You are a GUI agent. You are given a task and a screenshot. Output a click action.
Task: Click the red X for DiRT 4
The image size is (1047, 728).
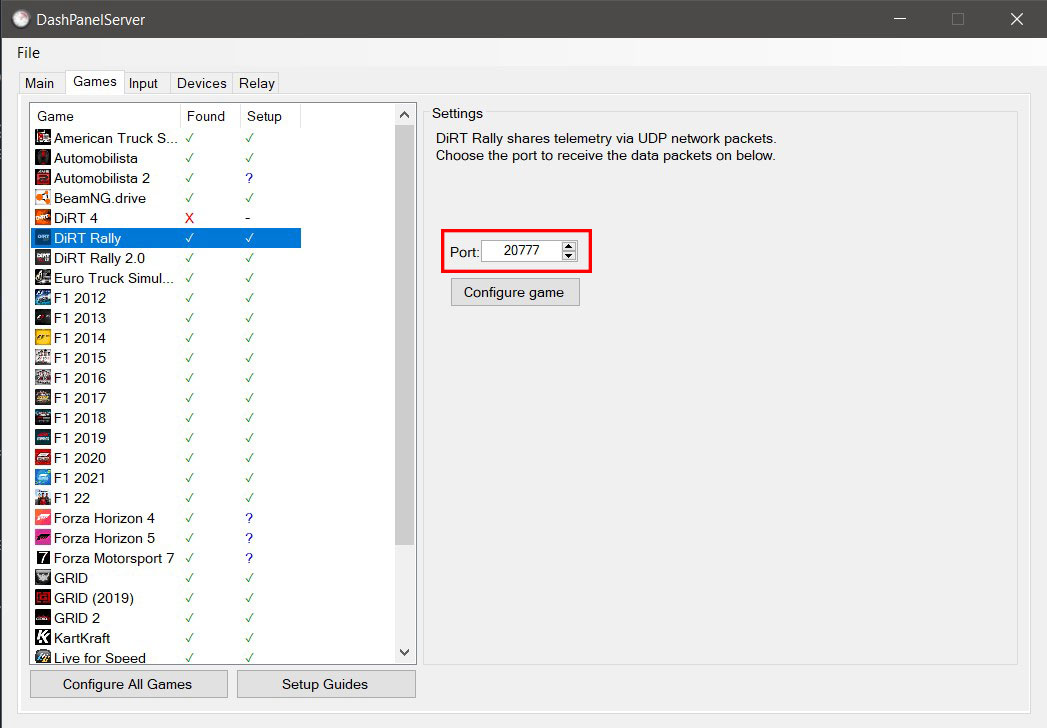pyautogui.click(x=190, y=218)
